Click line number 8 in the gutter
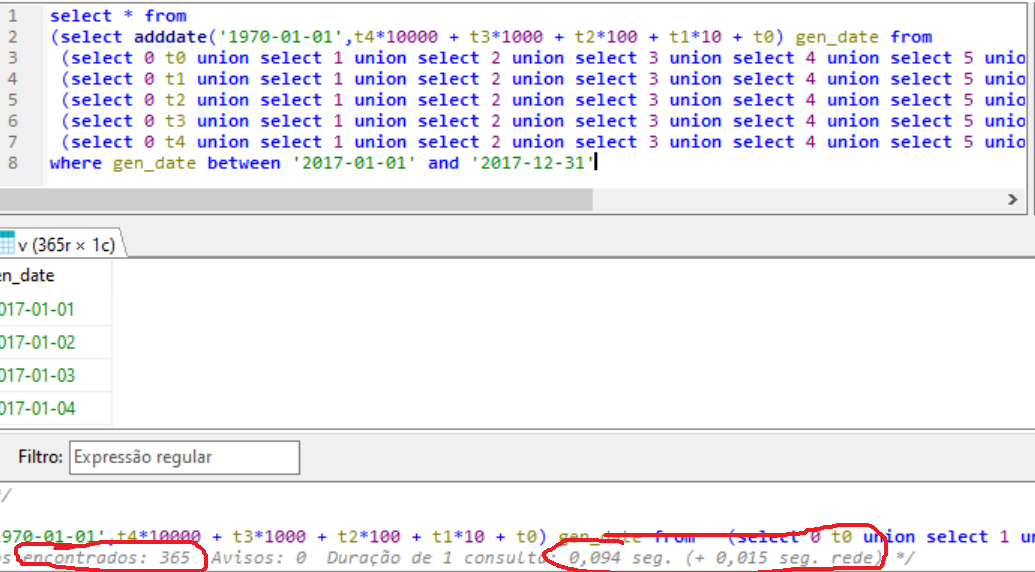 pyautogui.click(x=13, y=163)
